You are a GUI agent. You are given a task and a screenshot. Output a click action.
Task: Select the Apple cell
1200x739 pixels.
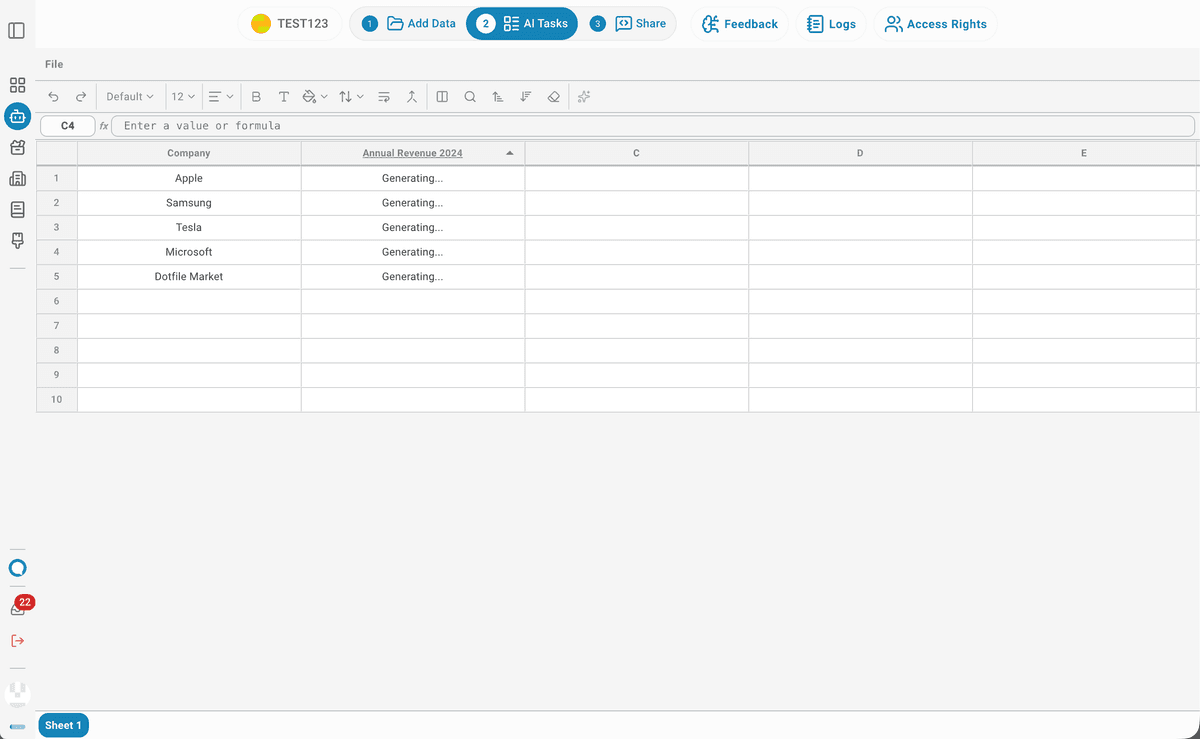(x=189, y=178)
